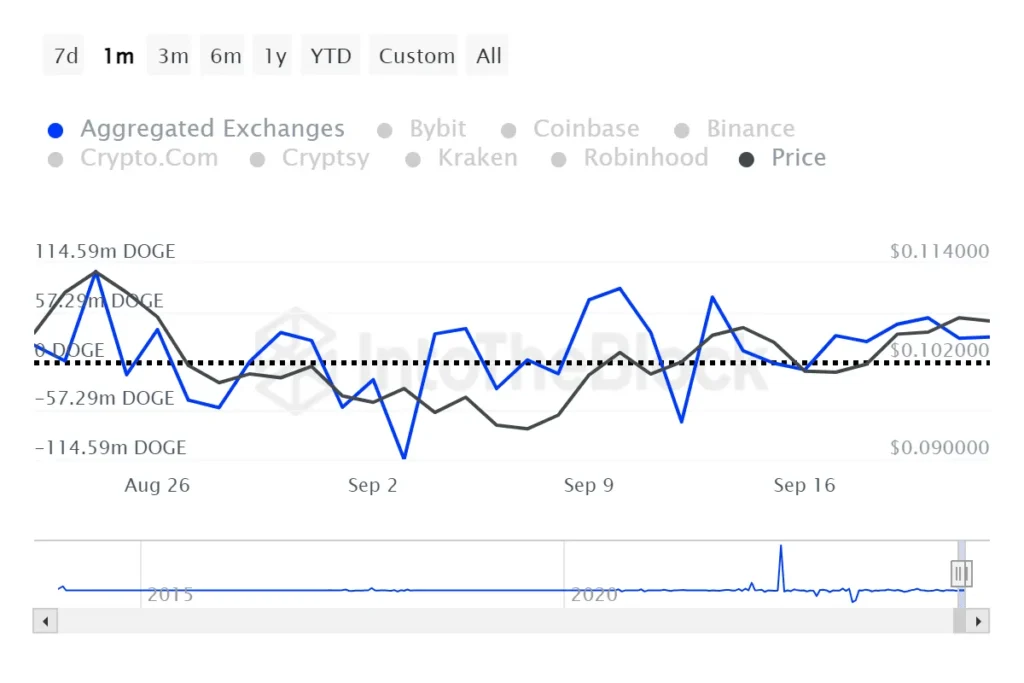Select the 6m time range

click(224, 55)
